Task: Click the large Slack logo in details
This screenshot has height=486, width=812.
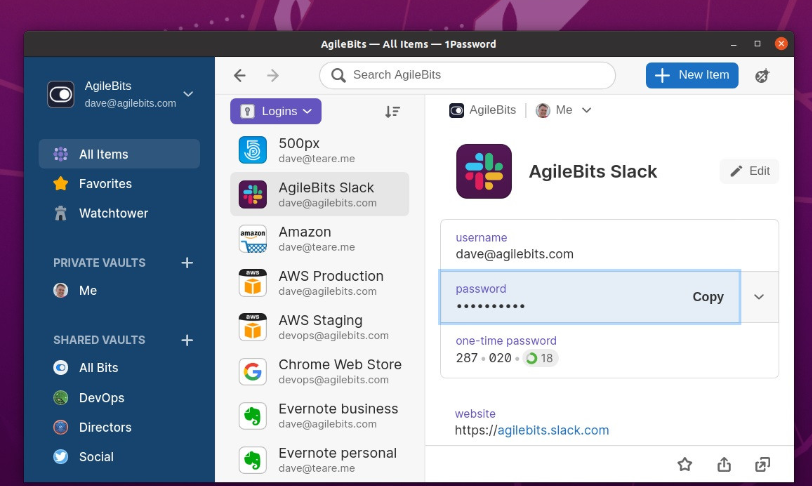Action: (x=484, y=171)
